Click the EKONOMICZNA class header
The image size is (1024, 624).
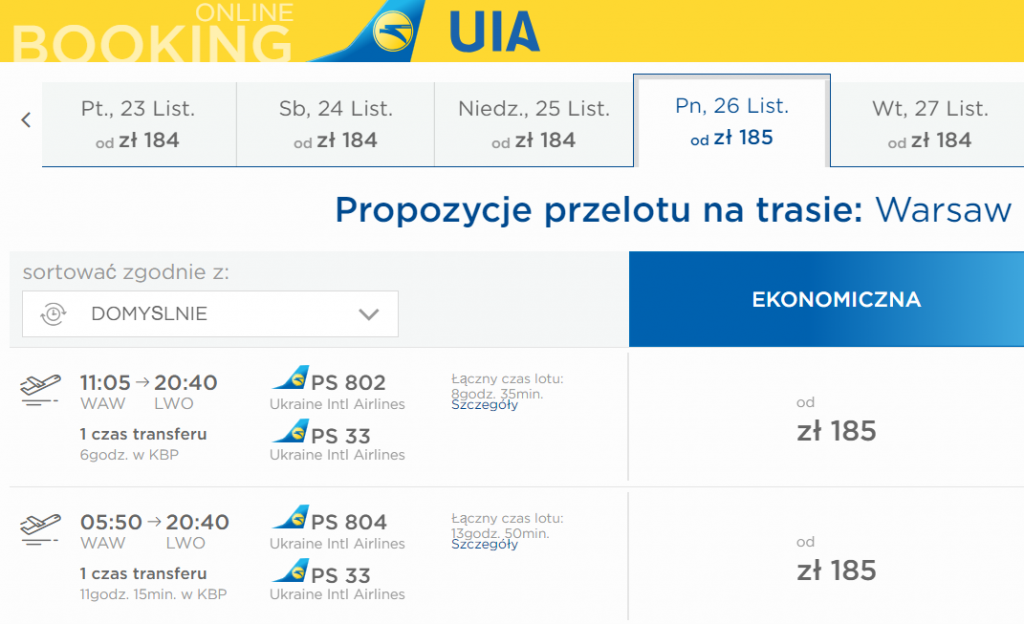point(836,300)
